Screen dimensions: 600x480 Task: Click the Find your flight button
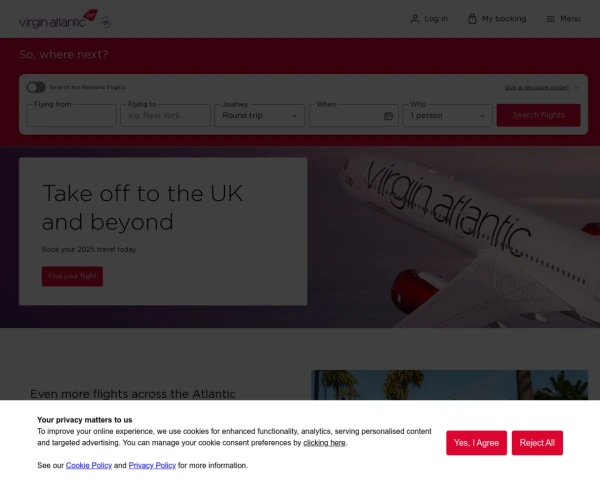coord(72,276)
